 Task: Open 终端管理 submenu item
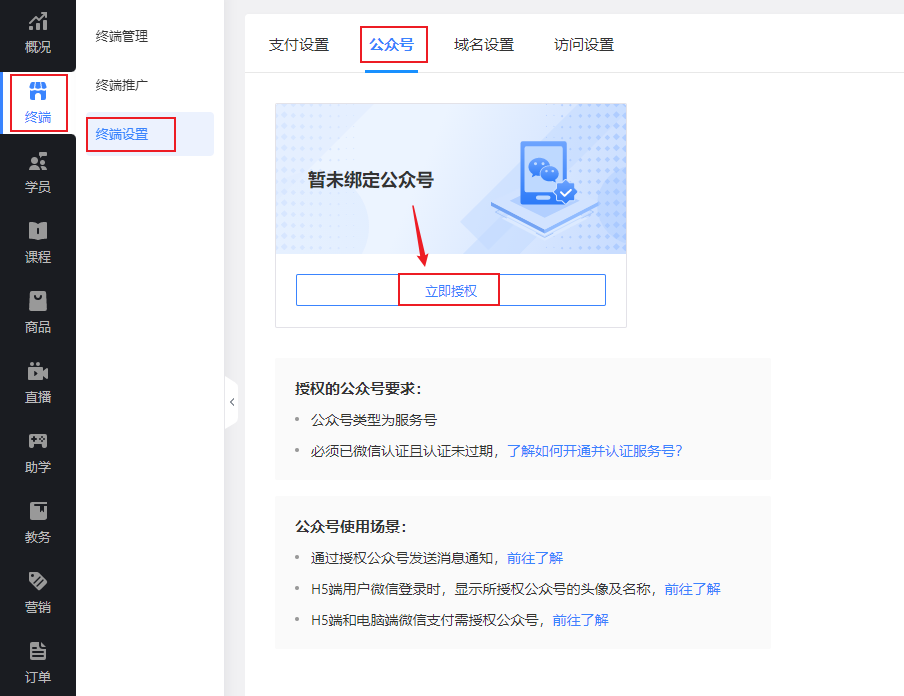(x=122, y=36)
